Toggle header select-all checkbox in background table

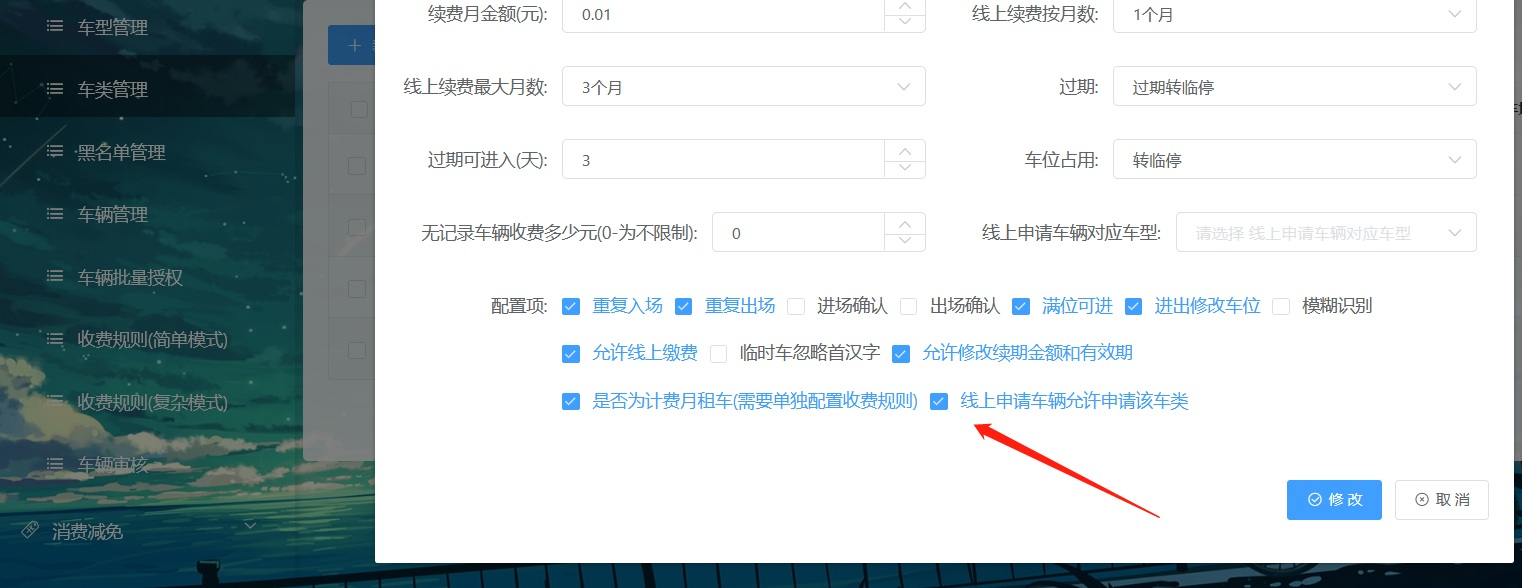pyautogui.click(x=358, y=110)
